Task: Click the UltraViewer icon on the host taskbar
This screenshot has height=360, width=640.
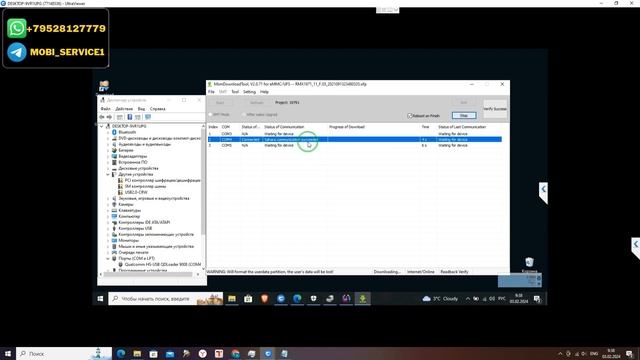Action: (x=268, y=353)
